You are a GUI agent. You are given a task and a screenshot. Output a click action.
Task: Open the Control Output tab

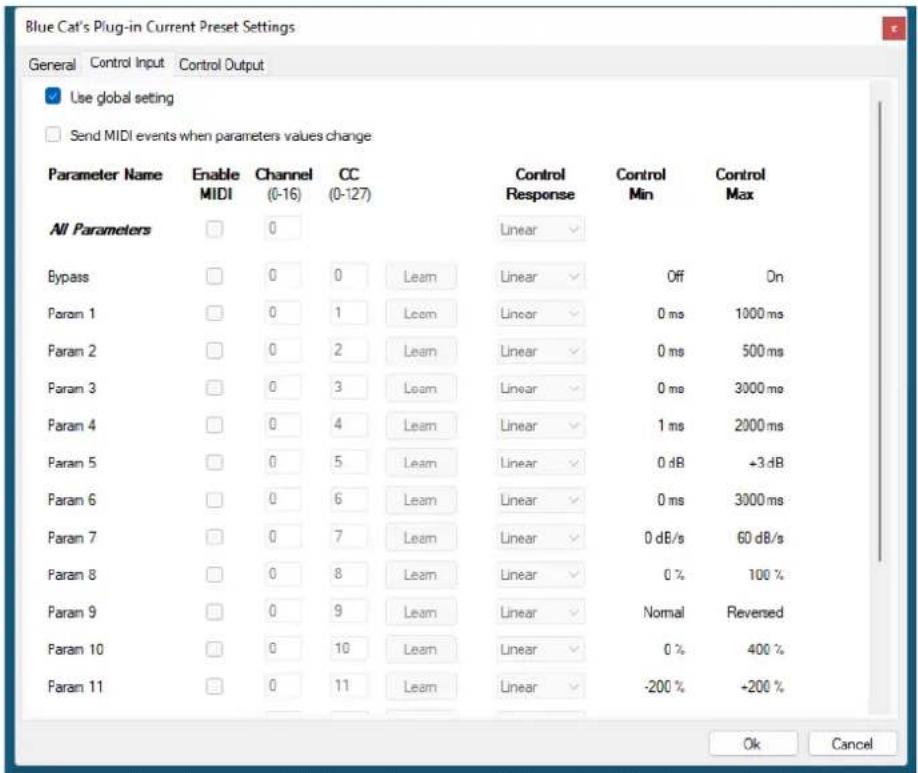point(221,64)
